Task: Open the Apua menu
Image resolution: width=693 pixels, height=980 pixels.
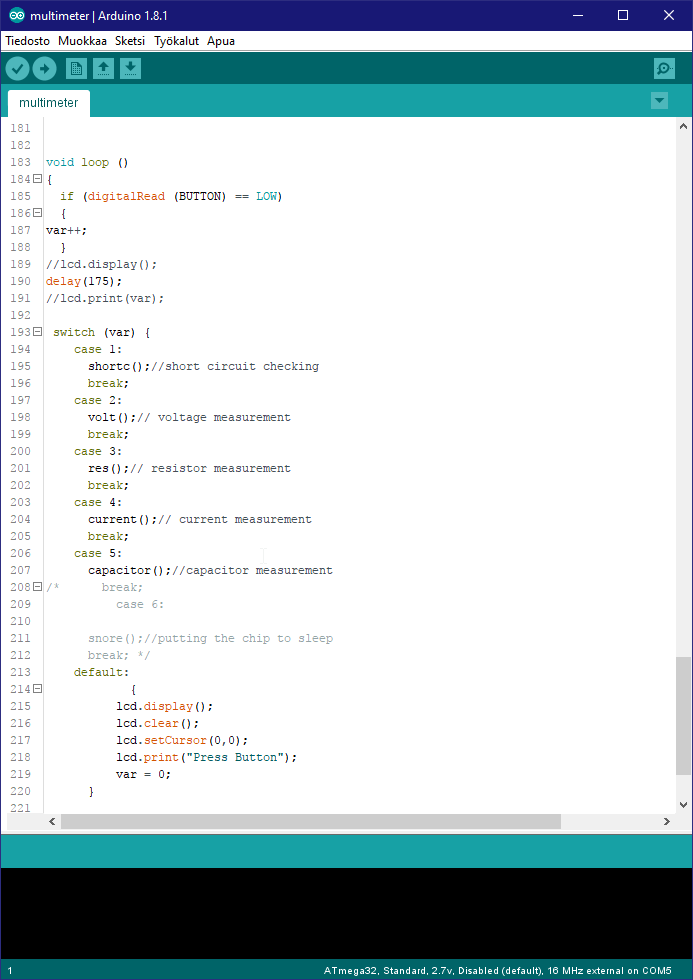Action: [221, 41]
